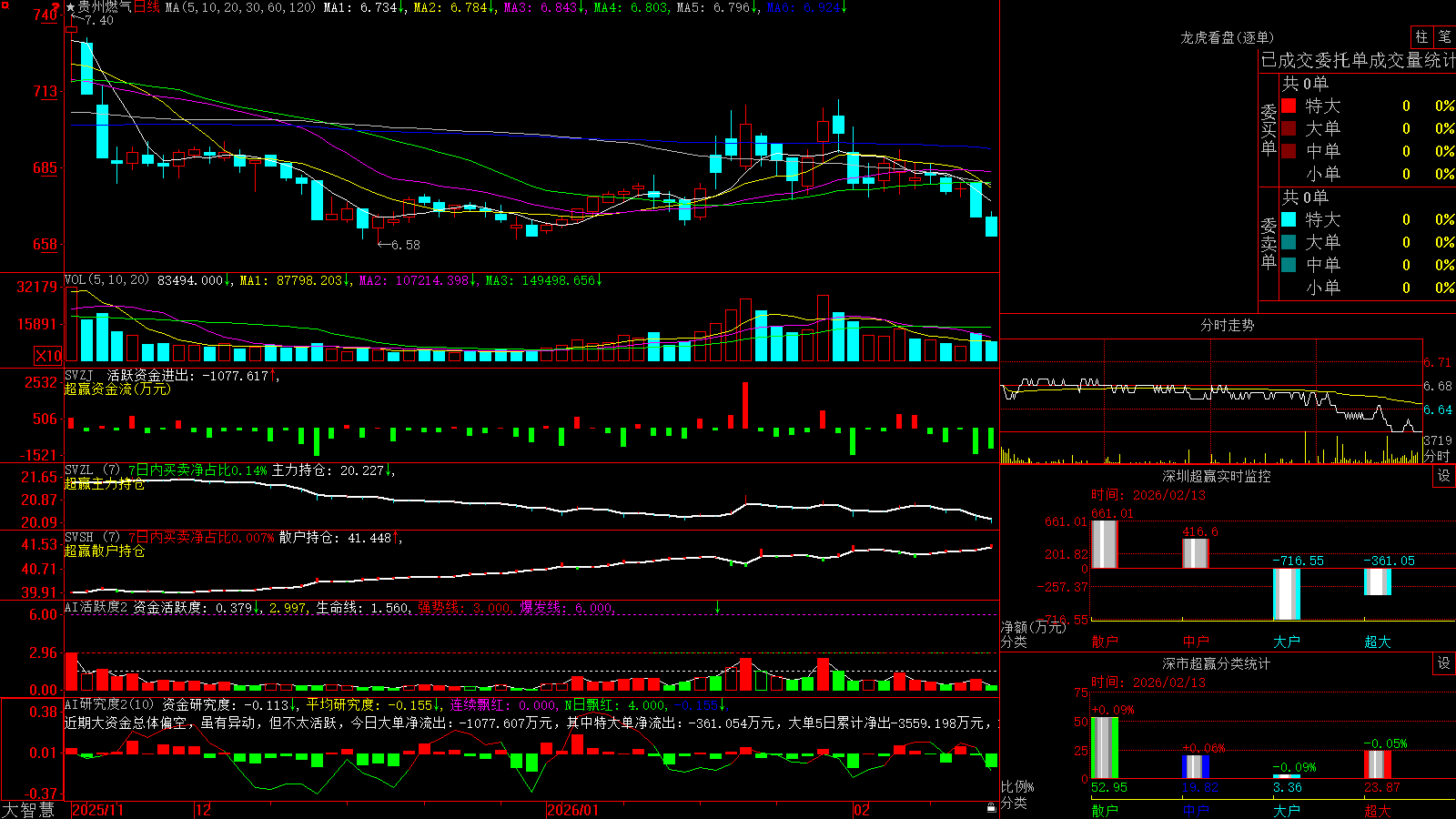
Task: Click the AI活跃度2 indicator label
Action: point(96,607)
